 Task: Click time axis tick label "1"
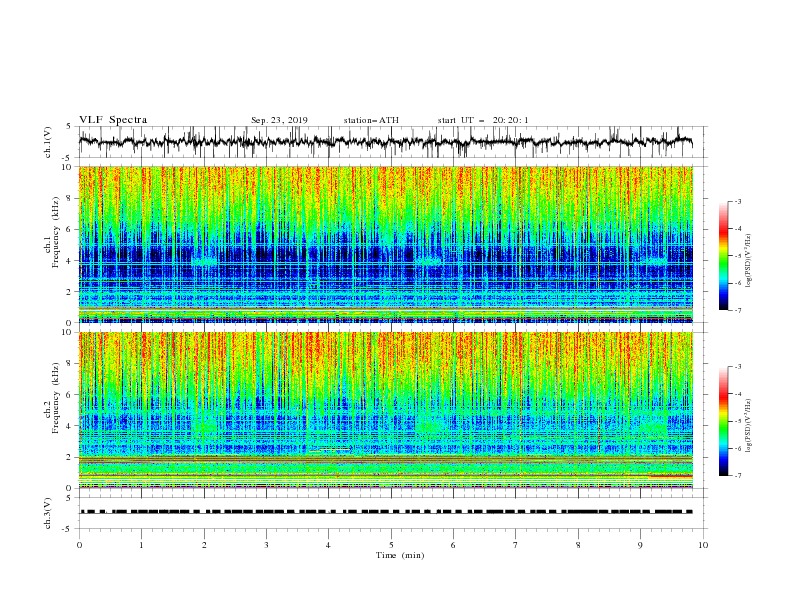tap(141, 545)
